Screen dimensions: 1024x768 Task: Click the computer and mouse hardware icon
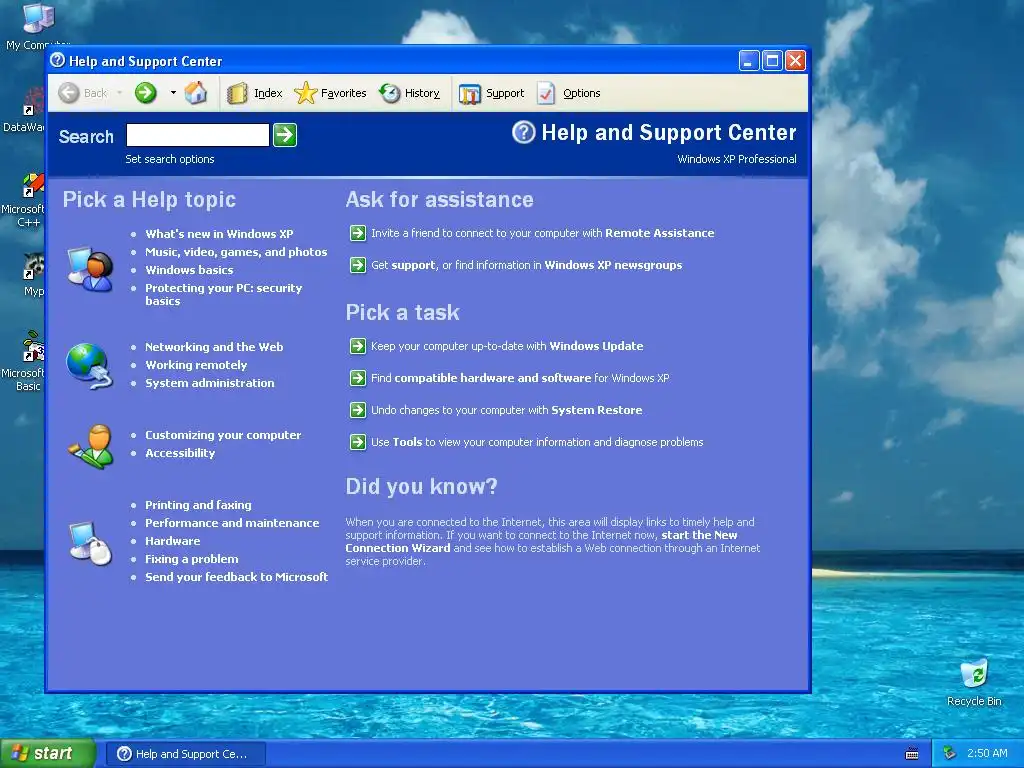point(90,543)
